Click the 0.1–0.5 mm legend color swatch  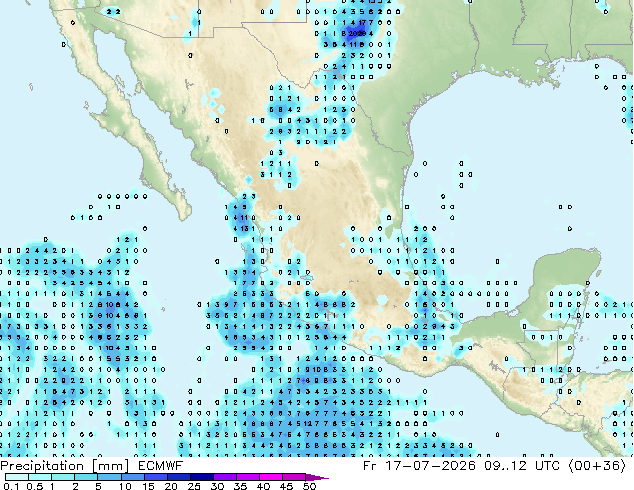point(17,477)
